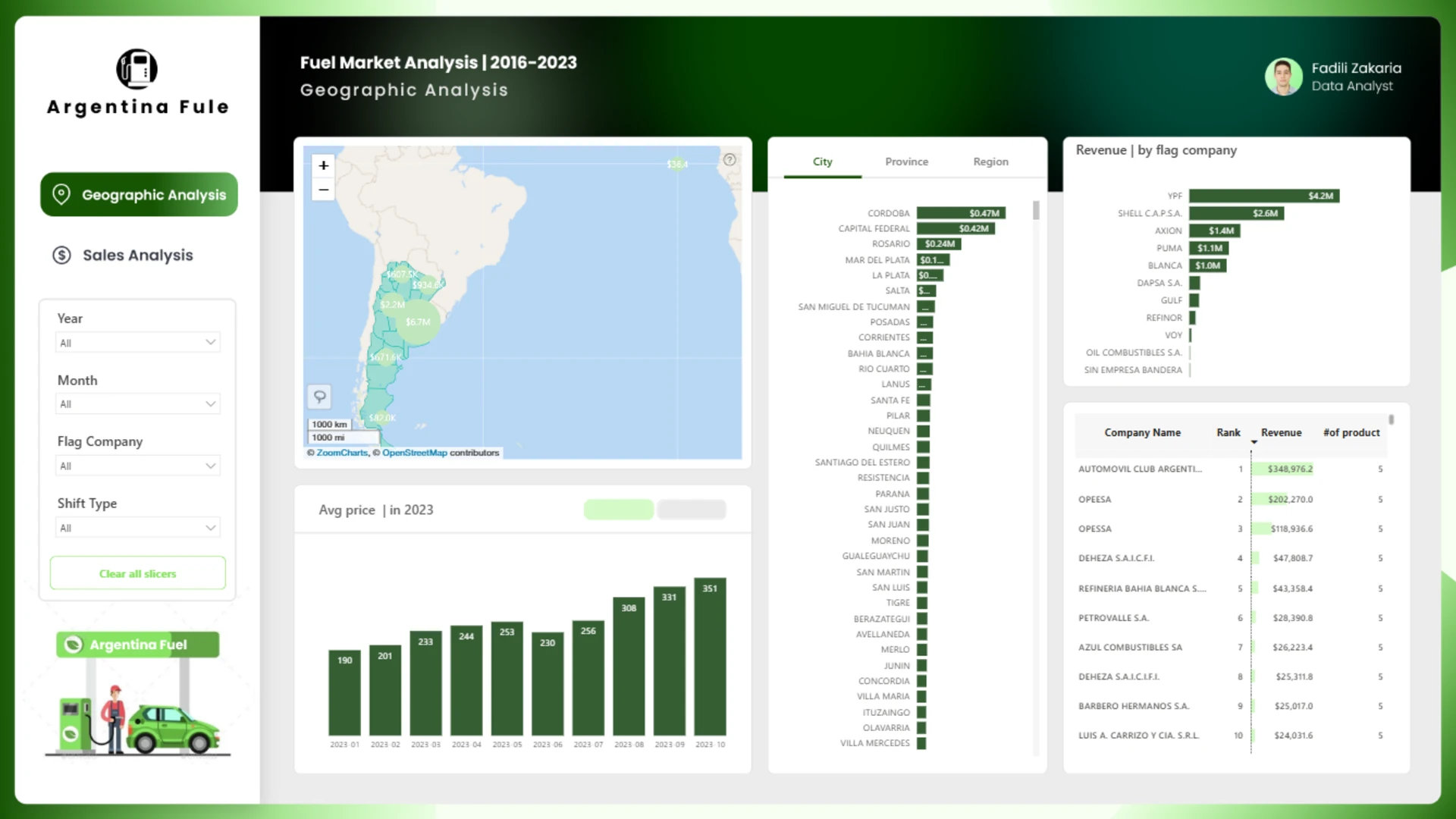This screenshot has width=1456, height=819.
Task: Click the location pin icon in Geographic Analysis
Action: [61, 194]
